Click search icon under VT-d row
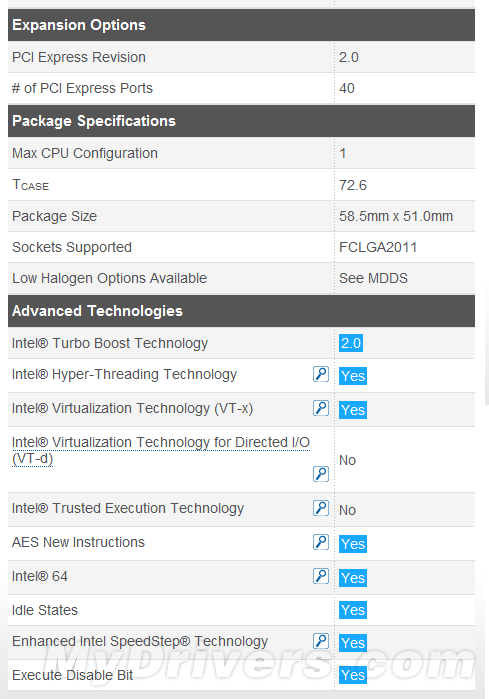 [321, 474]
